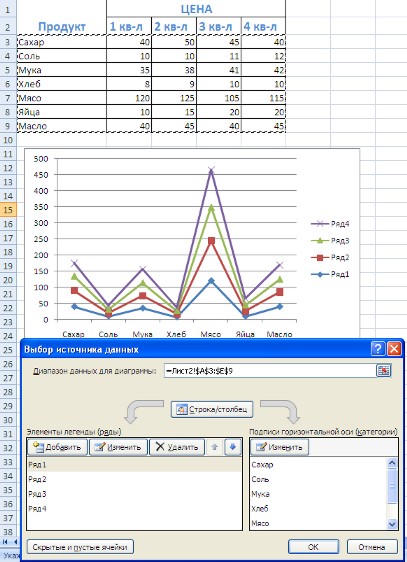This screenshot has height=562, width=407.
Task: Select the Яйца cell in the table
Action: coord(62,112)
